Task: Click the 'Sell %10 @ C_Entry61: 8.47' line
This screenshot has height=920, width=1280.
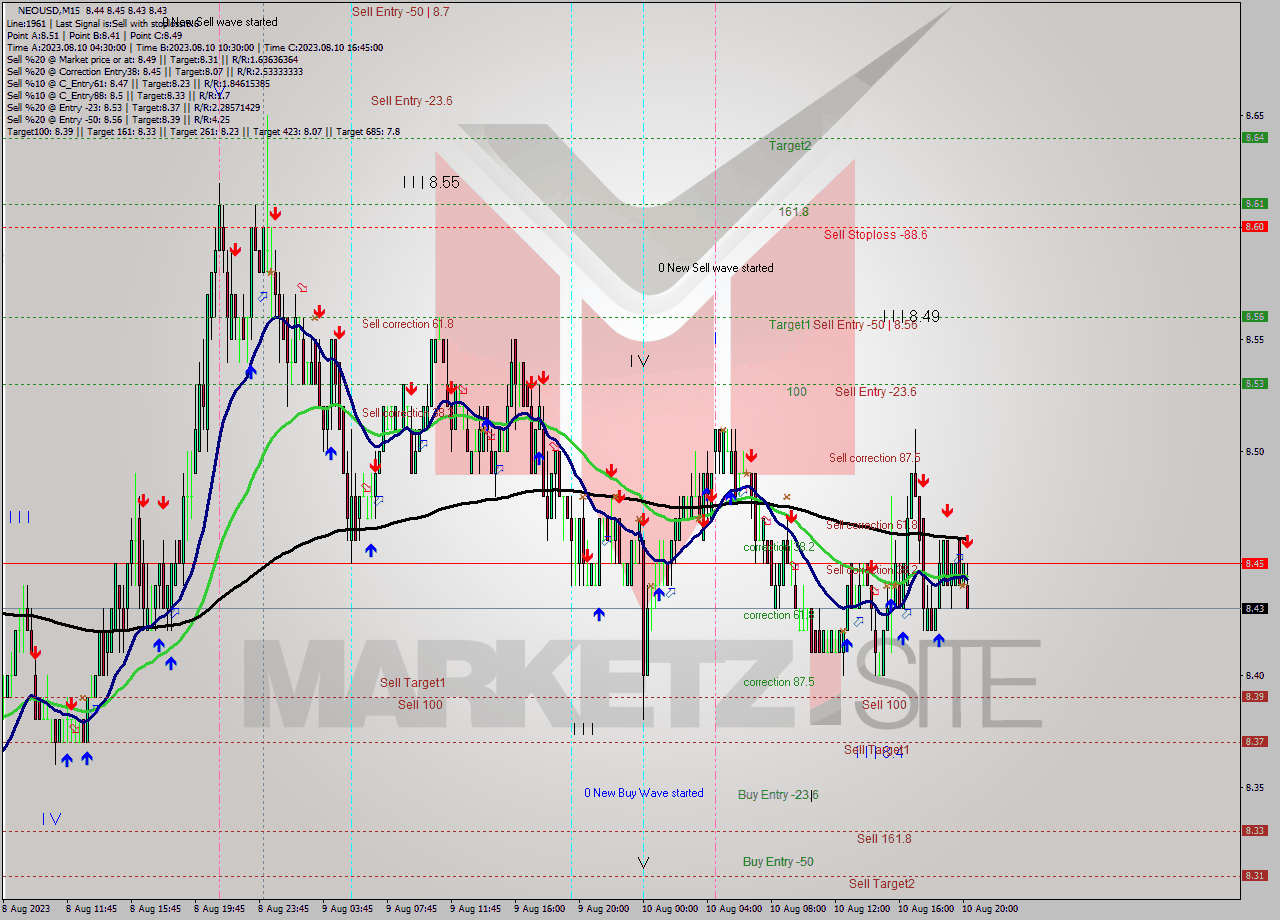Action: [141, 83]
